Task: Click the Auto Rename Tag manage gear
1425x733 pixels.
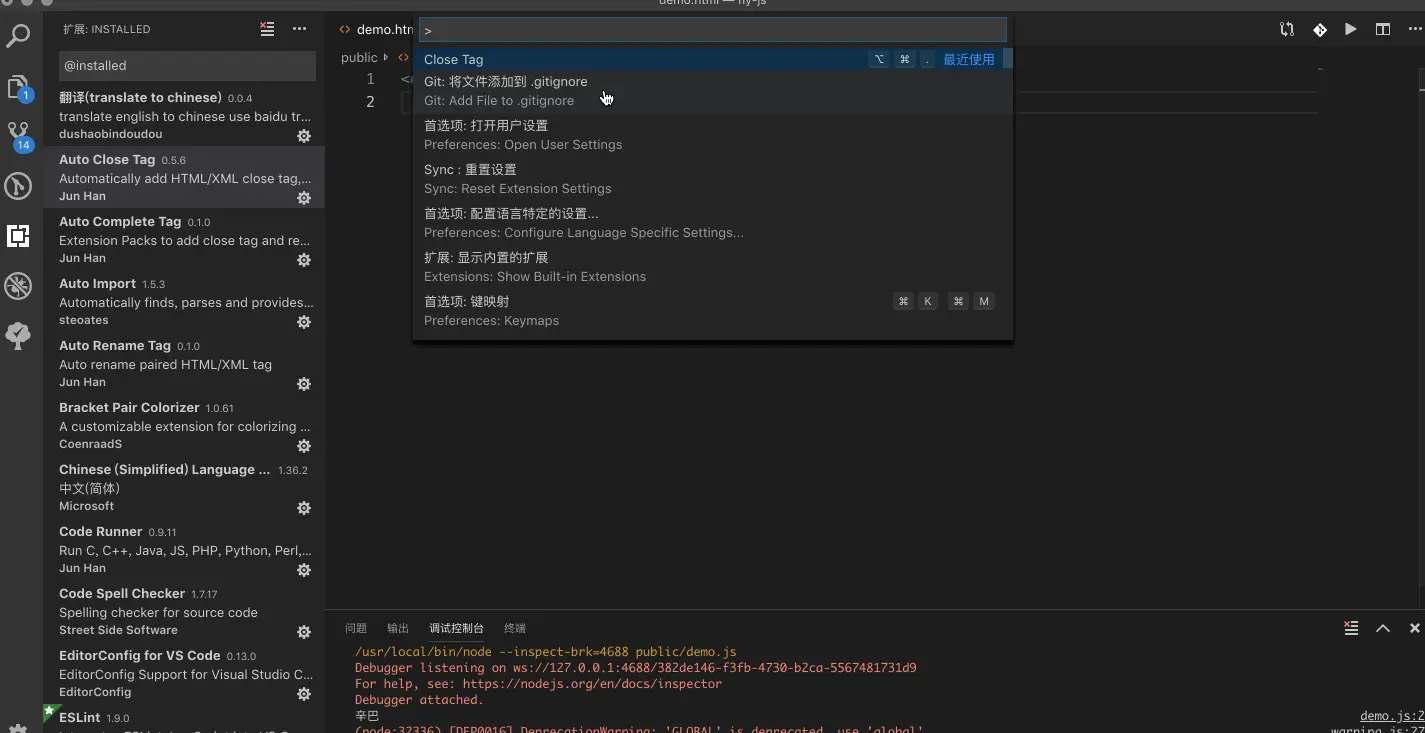Action: click(304, 384)
